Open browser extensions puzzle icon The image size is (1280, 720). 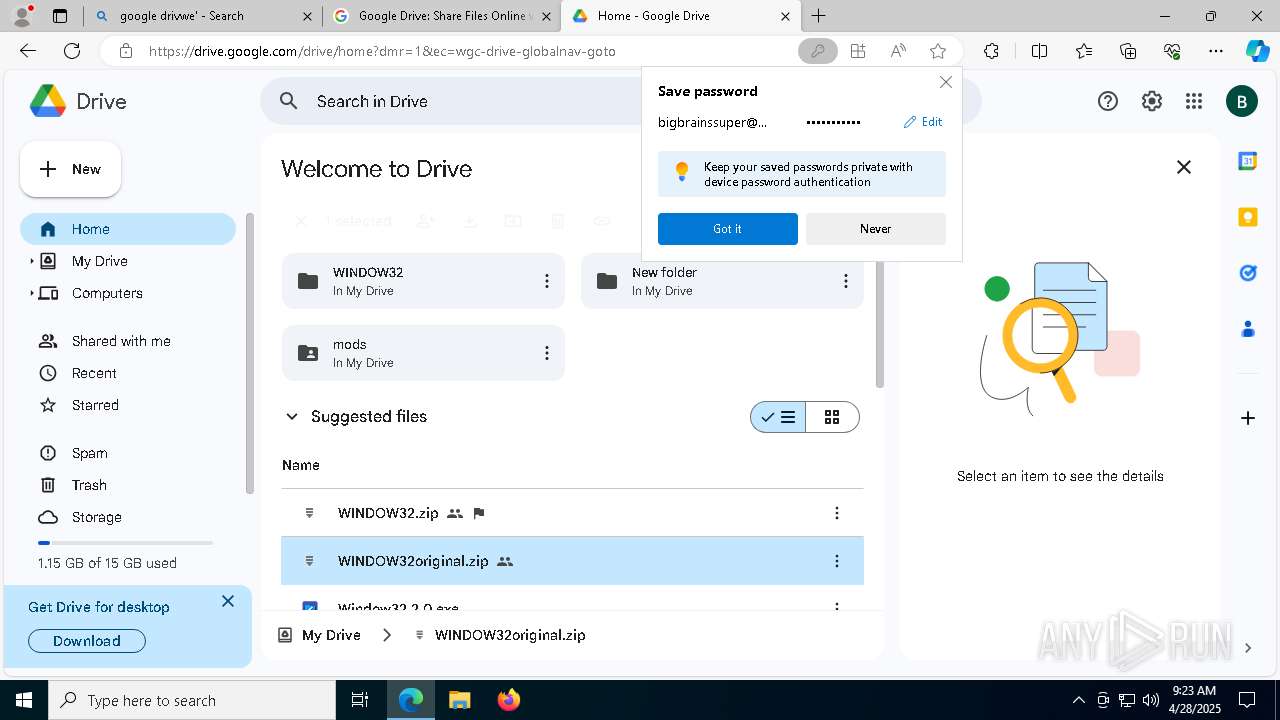(991, 51)
